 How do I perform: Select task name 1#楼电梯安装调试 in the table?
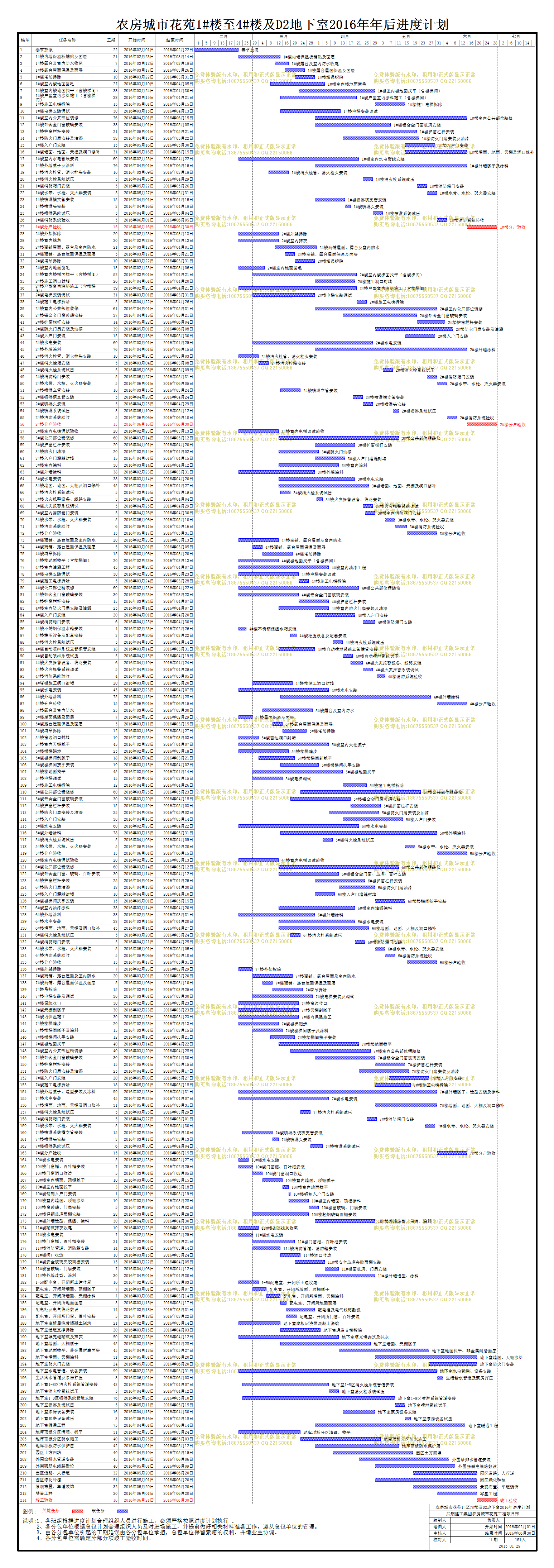[x=53, y=111]
